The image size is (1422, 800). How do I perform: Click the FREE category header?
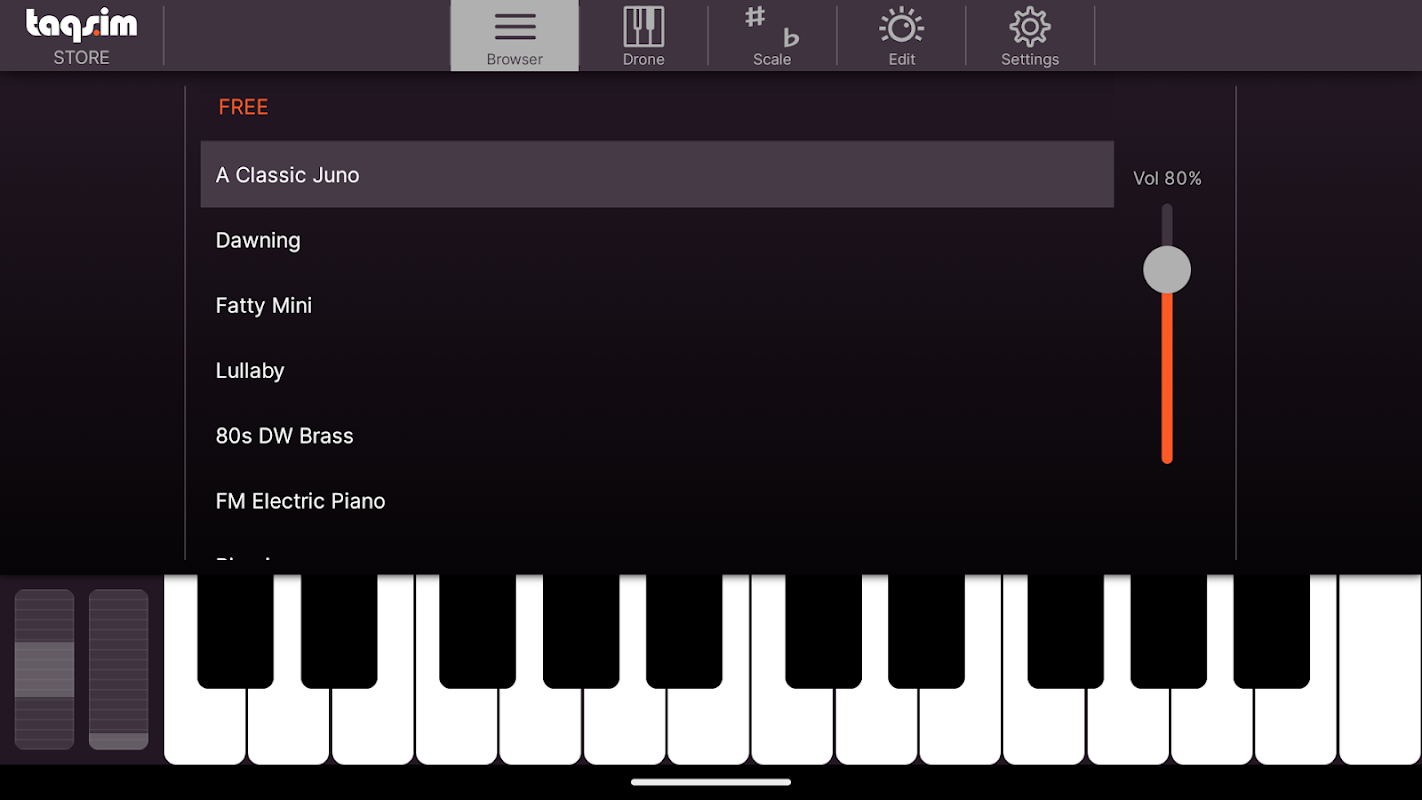[243, 107]
